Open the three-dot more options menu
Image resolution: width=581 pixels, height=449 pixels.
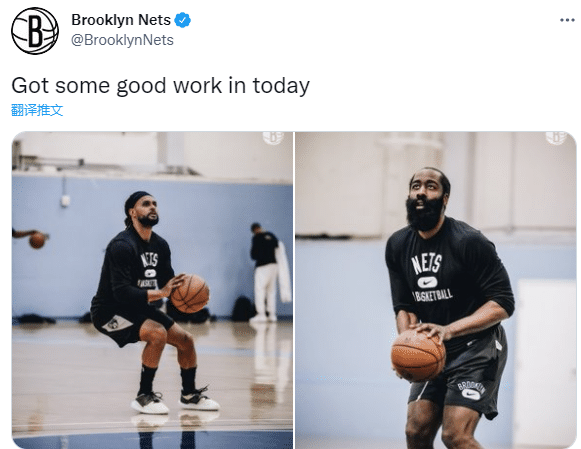[567, 20]
